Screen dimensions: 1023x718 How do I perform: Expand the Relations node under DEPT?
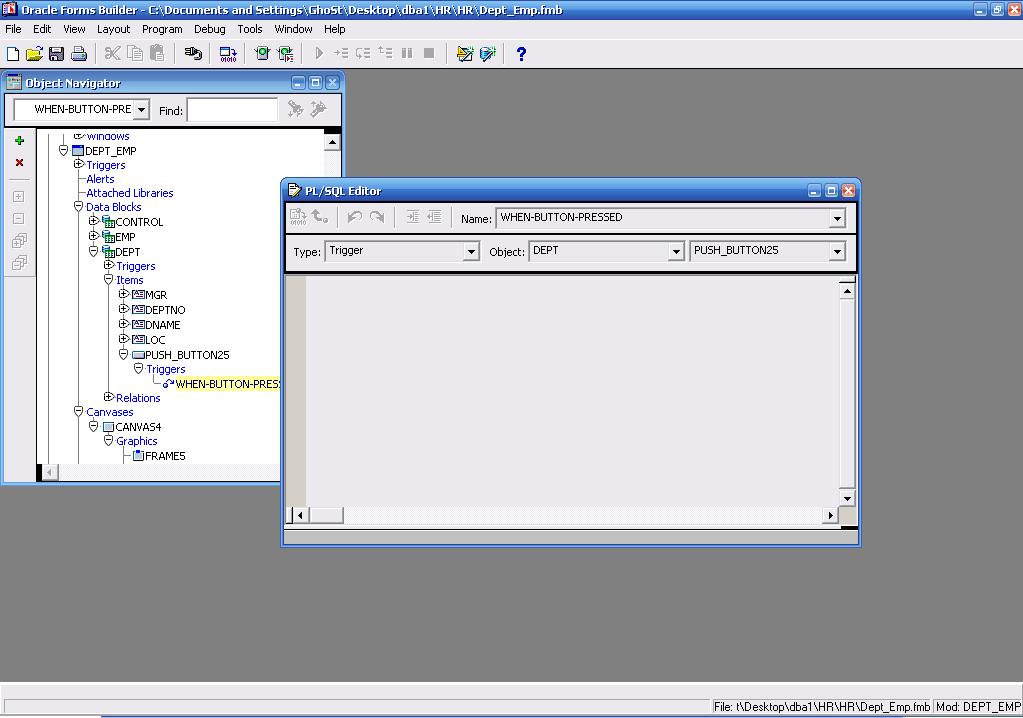tap(108, 397)
